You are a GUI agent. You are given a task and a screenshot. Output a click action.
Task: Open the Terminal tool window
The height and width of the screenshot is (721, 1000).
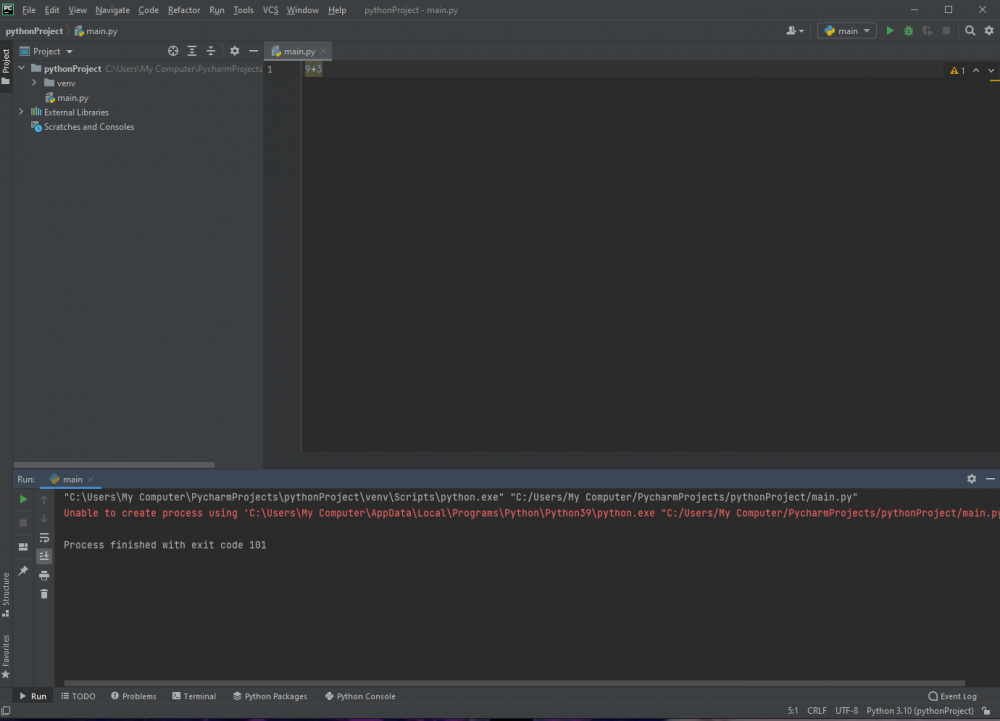click(194, 696)
